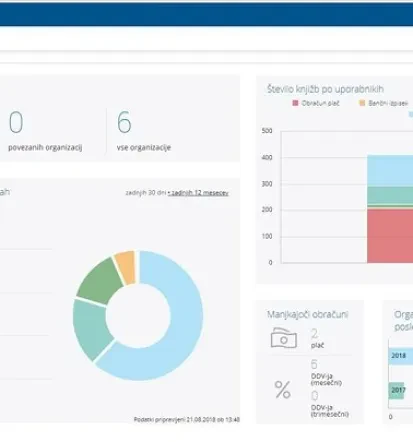Select the green donut chart slice

click(x=100, y=281)
